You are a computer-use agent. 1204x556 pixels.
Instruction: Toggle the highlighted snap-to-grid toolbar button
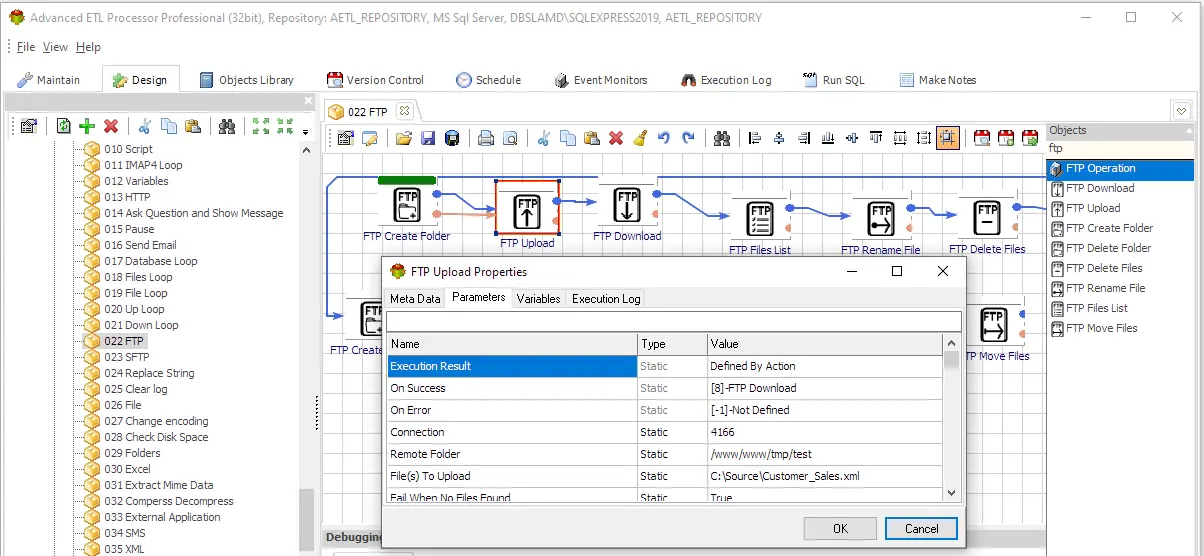point(947,138)
